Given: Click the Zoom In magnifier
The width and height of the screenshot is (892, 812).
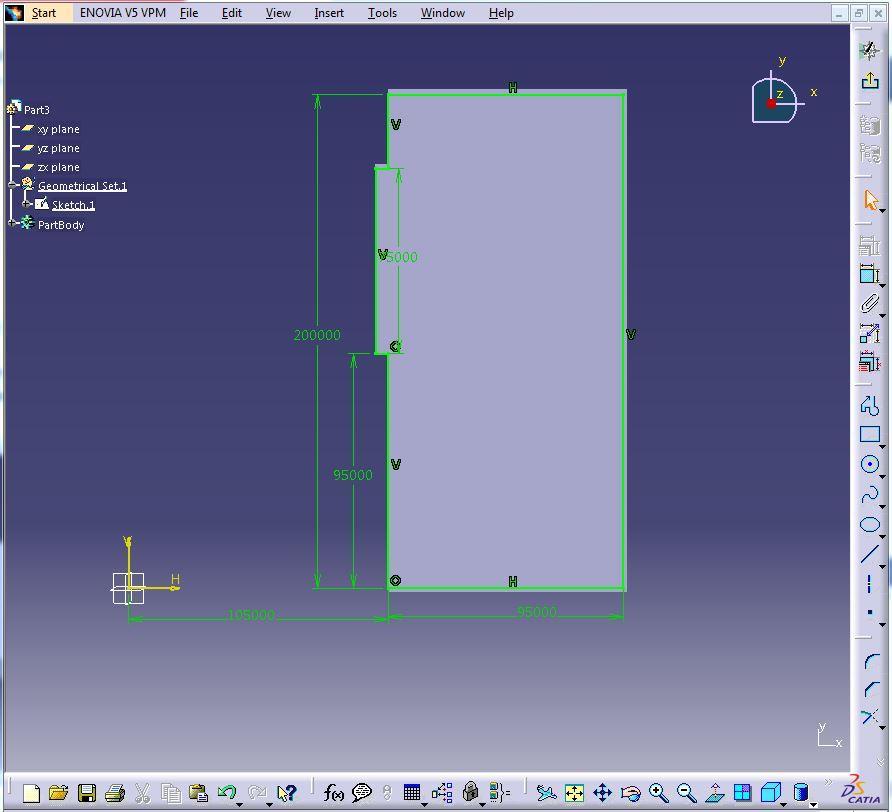Looking at the screenshot, I should pos(658,792).
